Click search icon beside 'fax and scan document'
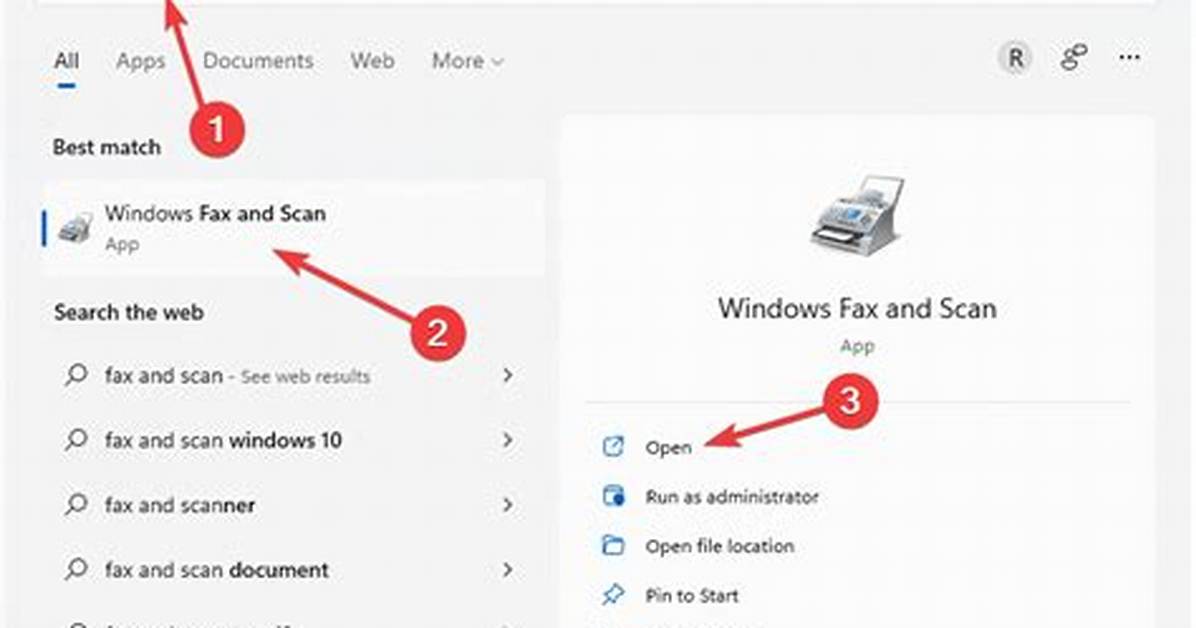The image size is (1196, 628). (x=76, y=569)
